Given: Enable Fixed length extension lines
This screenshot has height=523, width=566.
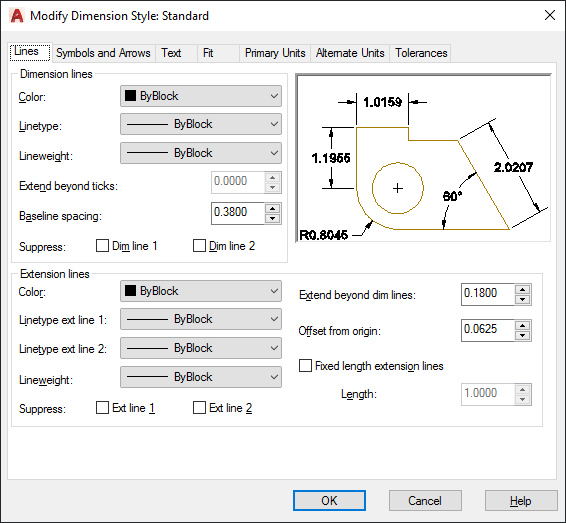Looking at the screenshot, I should (x=305, y=366).
